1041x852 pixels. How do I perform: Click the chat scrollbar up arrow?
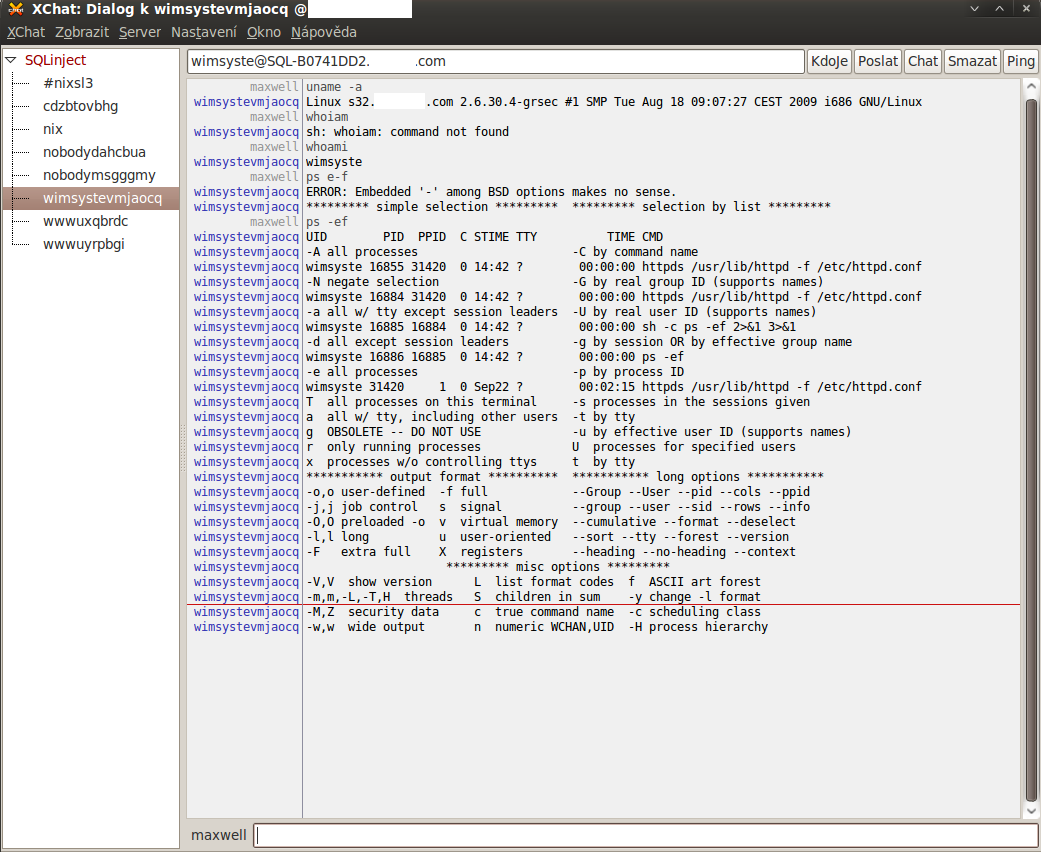[x=1031, y=86]
